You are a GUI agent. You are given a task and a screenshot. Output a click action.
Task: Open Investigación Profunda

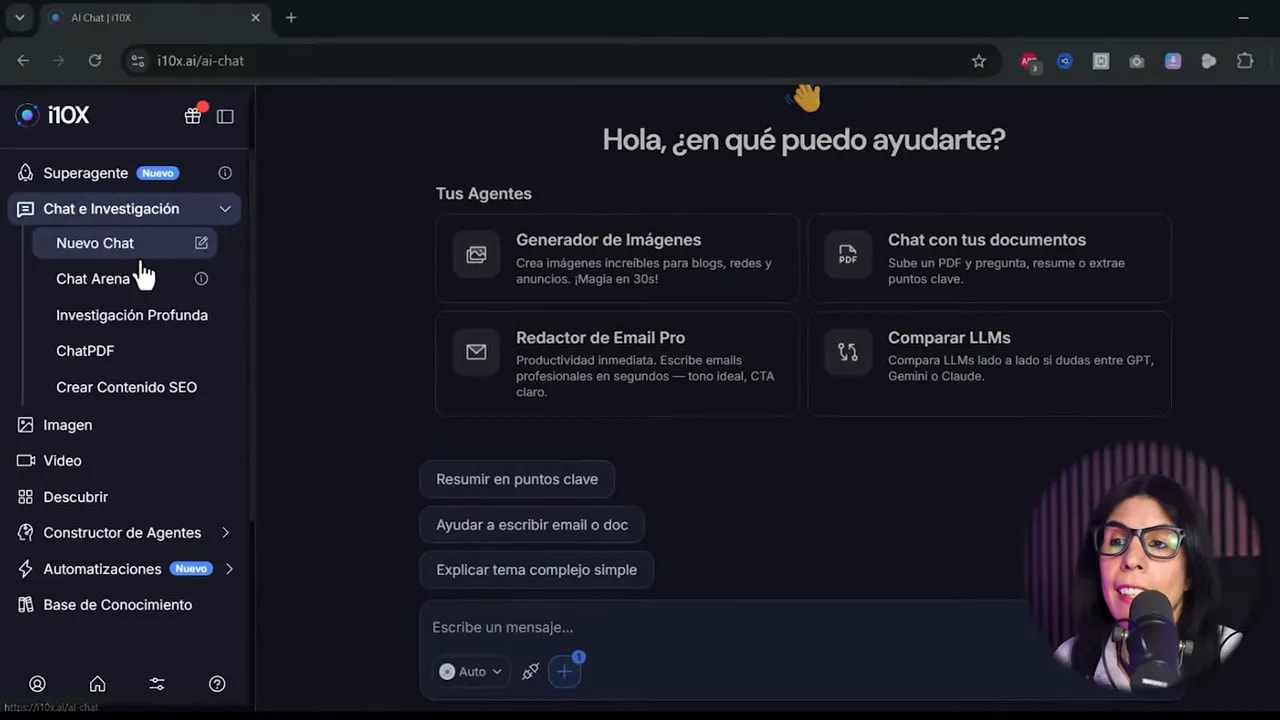click(x=132, y=315)
